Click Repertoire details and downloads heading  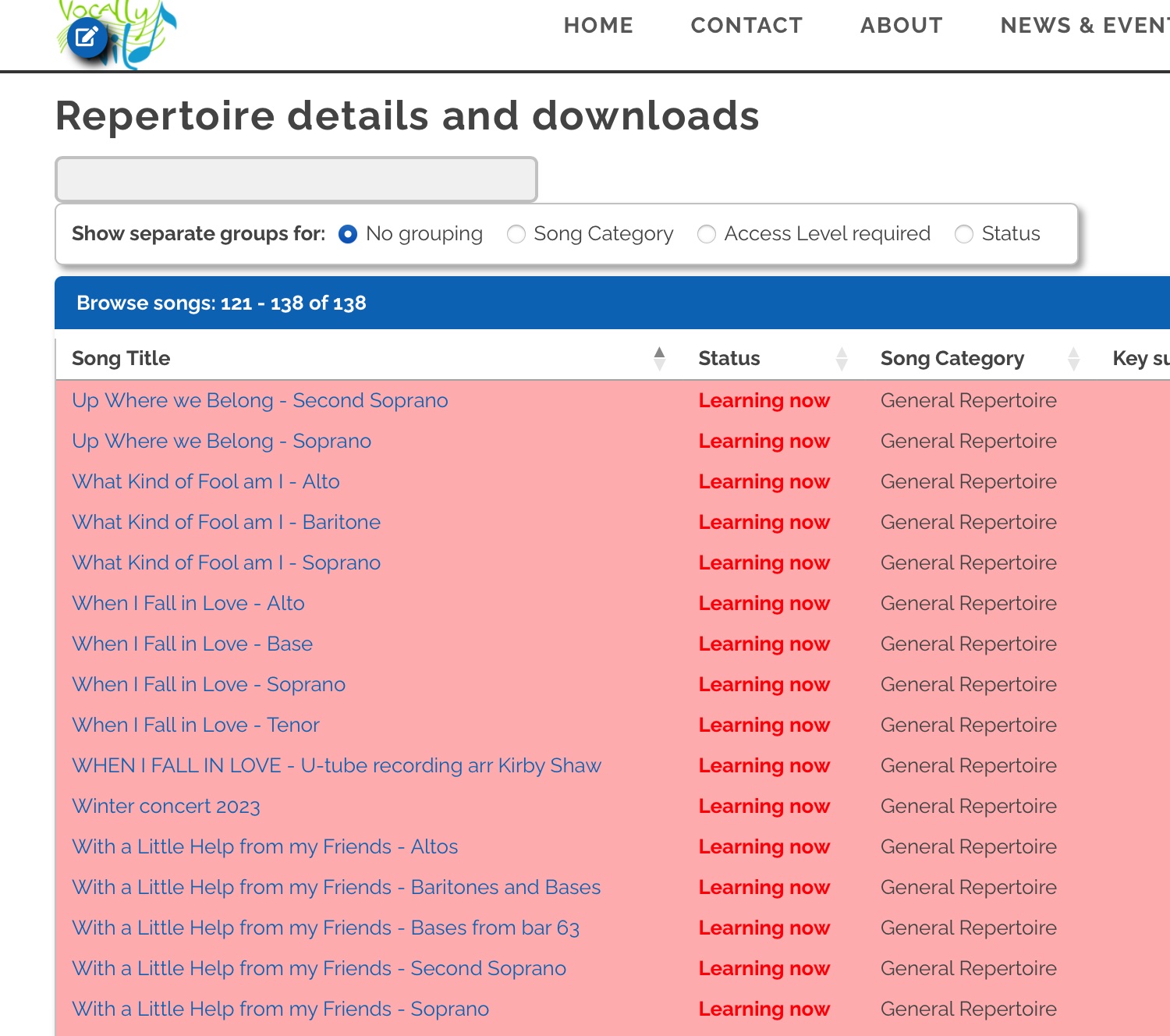click(x=407, y=115)
